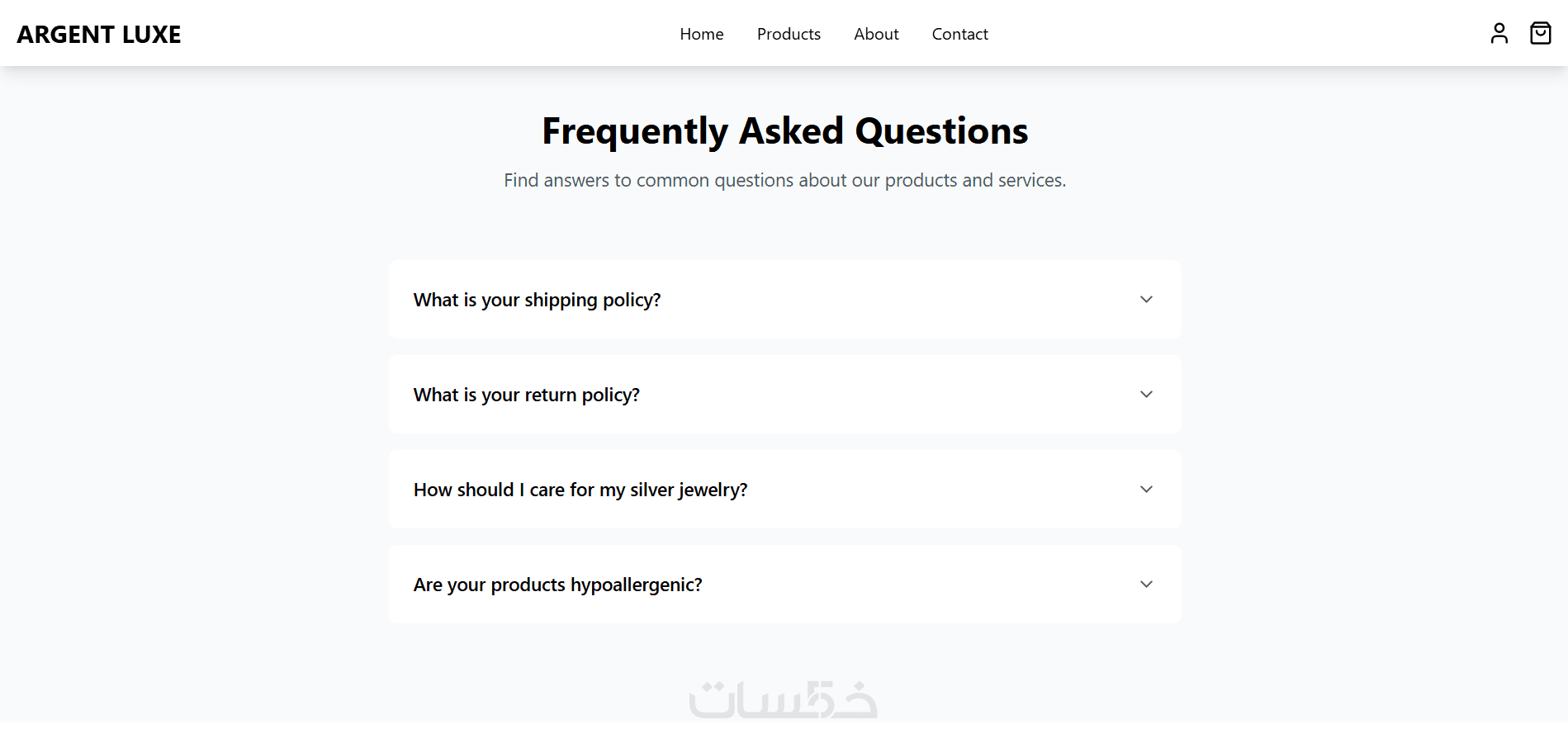
Task: Click the "Find answers to common questions" subtitle
Action: tap(784, 180)
